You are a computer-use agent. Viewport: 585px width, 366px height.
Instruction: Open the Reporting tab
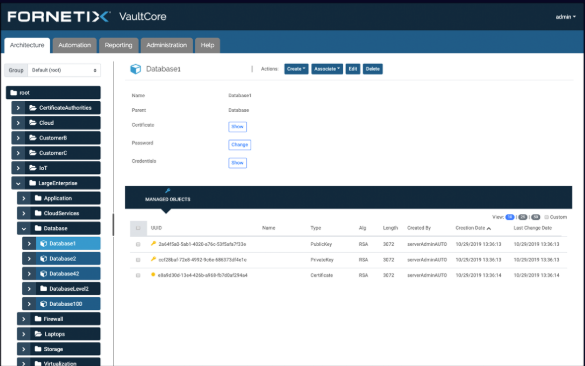(118, 45)
